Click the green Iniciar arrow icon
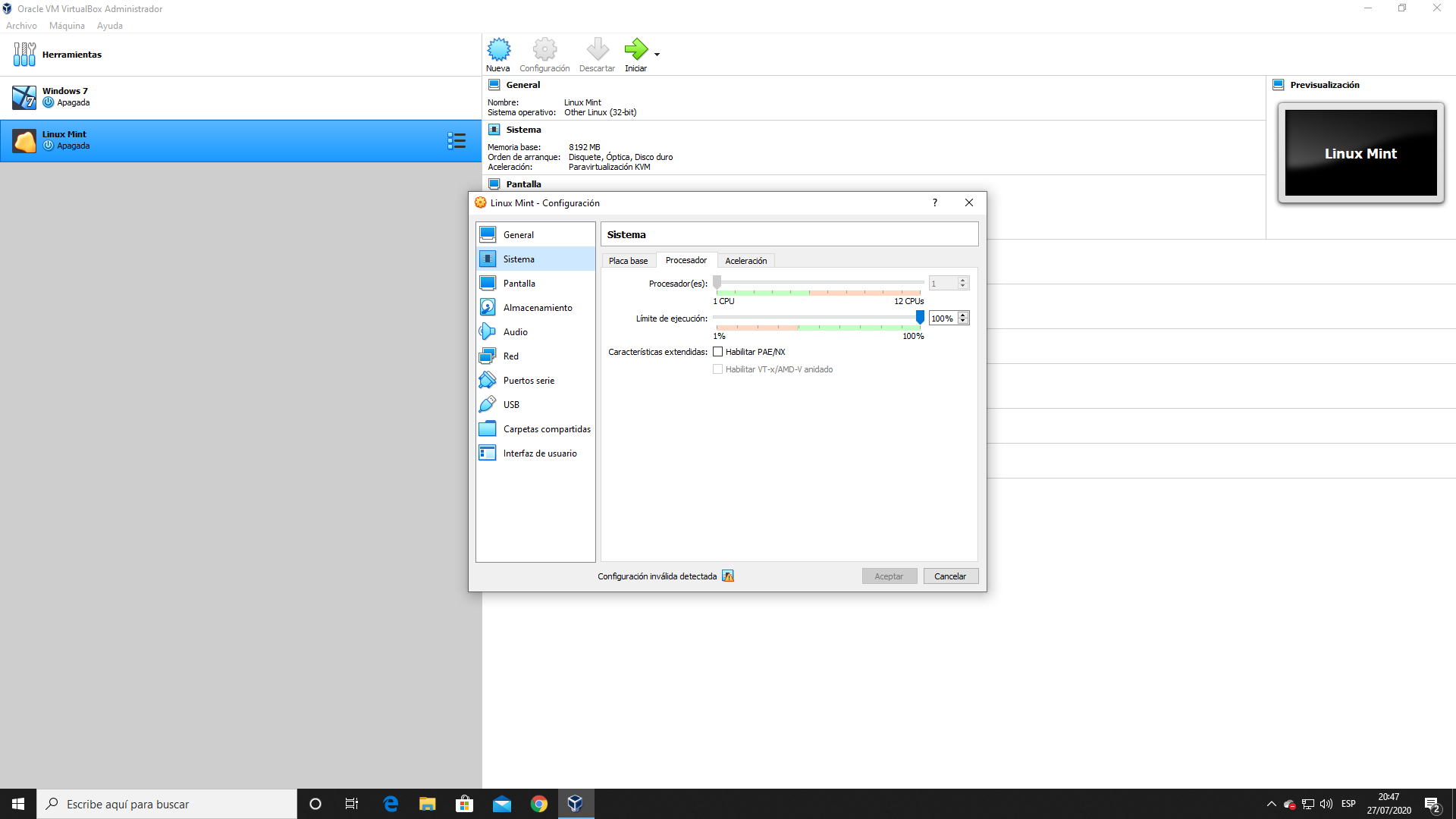Screen dimensions: 1456x819 click(x=635, y=50)
